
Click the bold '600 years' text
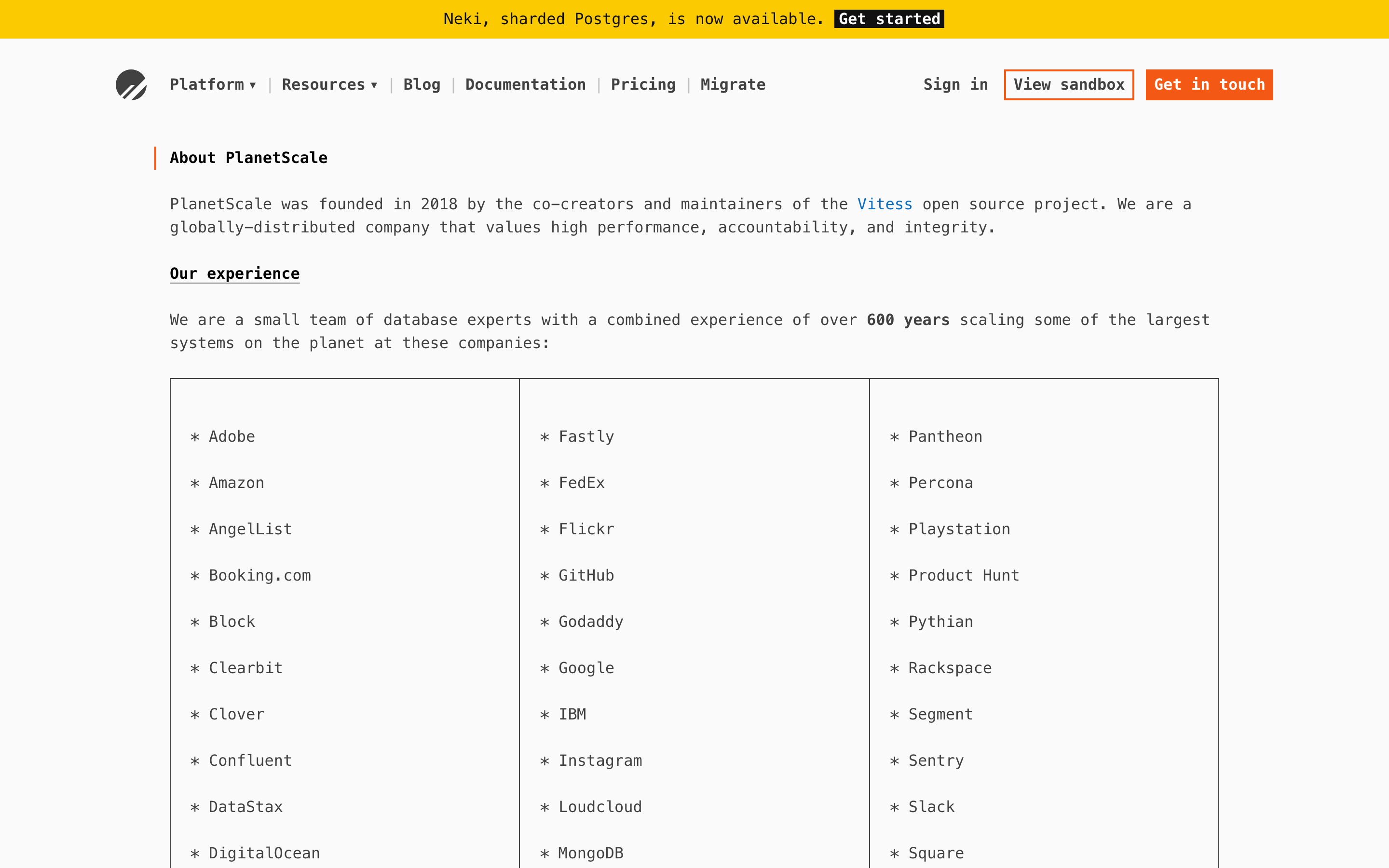pyautogui.click(x=908, y=320)
